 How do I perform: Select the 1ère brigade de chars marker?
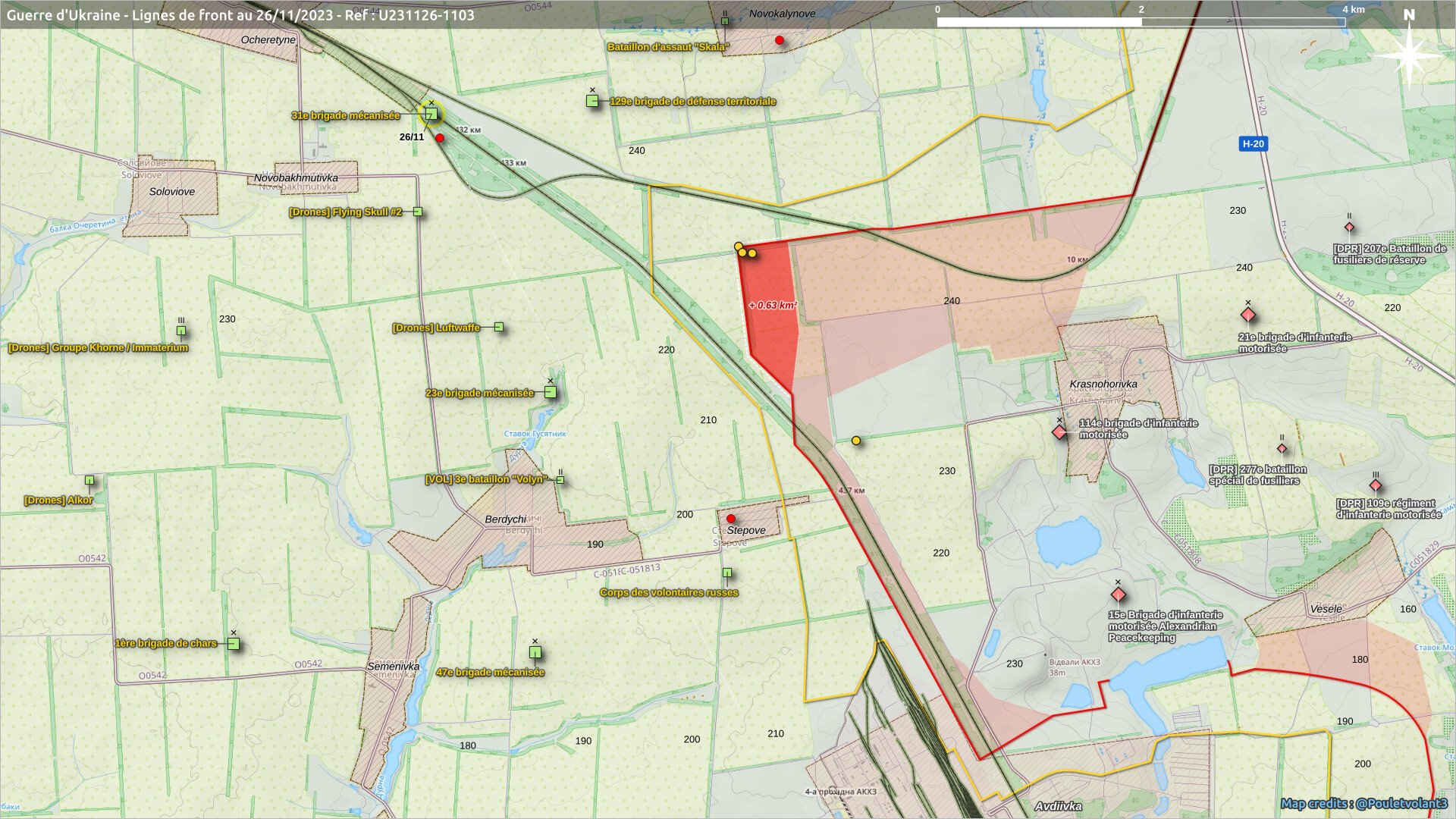coord(234,644)
